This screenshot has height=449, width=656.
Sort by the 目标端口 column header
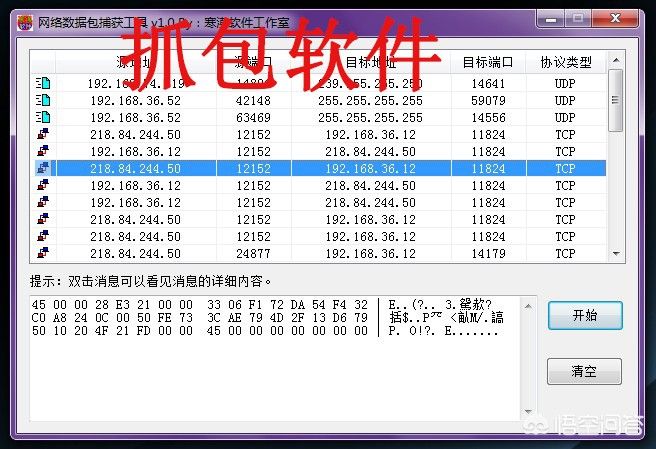[x=488, y=62]
